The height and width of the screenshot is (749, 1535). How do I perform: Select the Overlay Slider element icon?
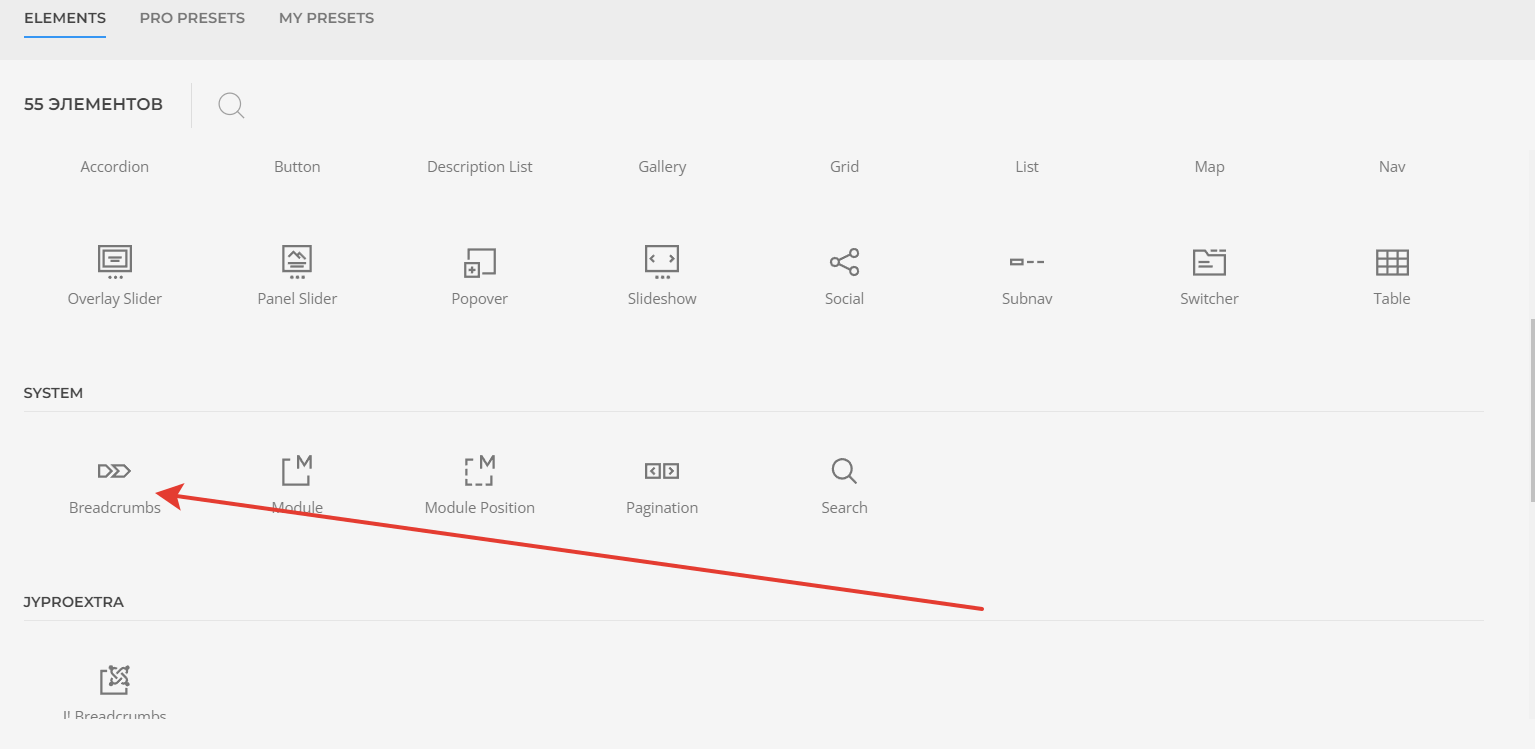pos(114,262)
